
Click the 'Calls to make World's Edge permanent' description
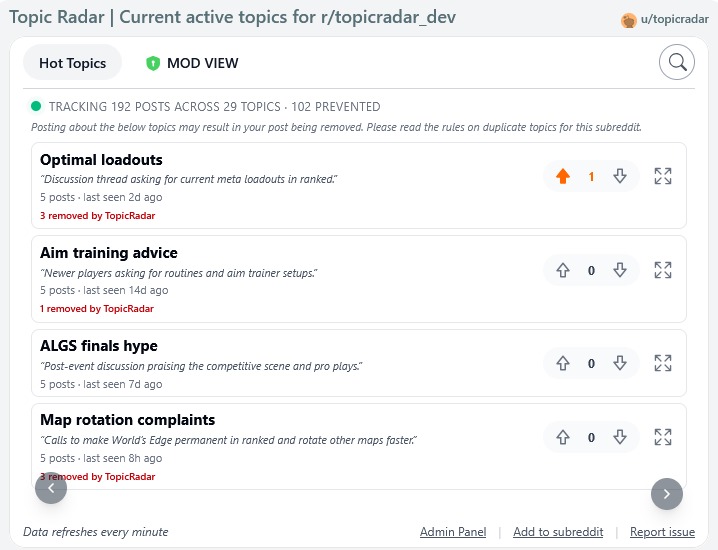tap(228, 440)
